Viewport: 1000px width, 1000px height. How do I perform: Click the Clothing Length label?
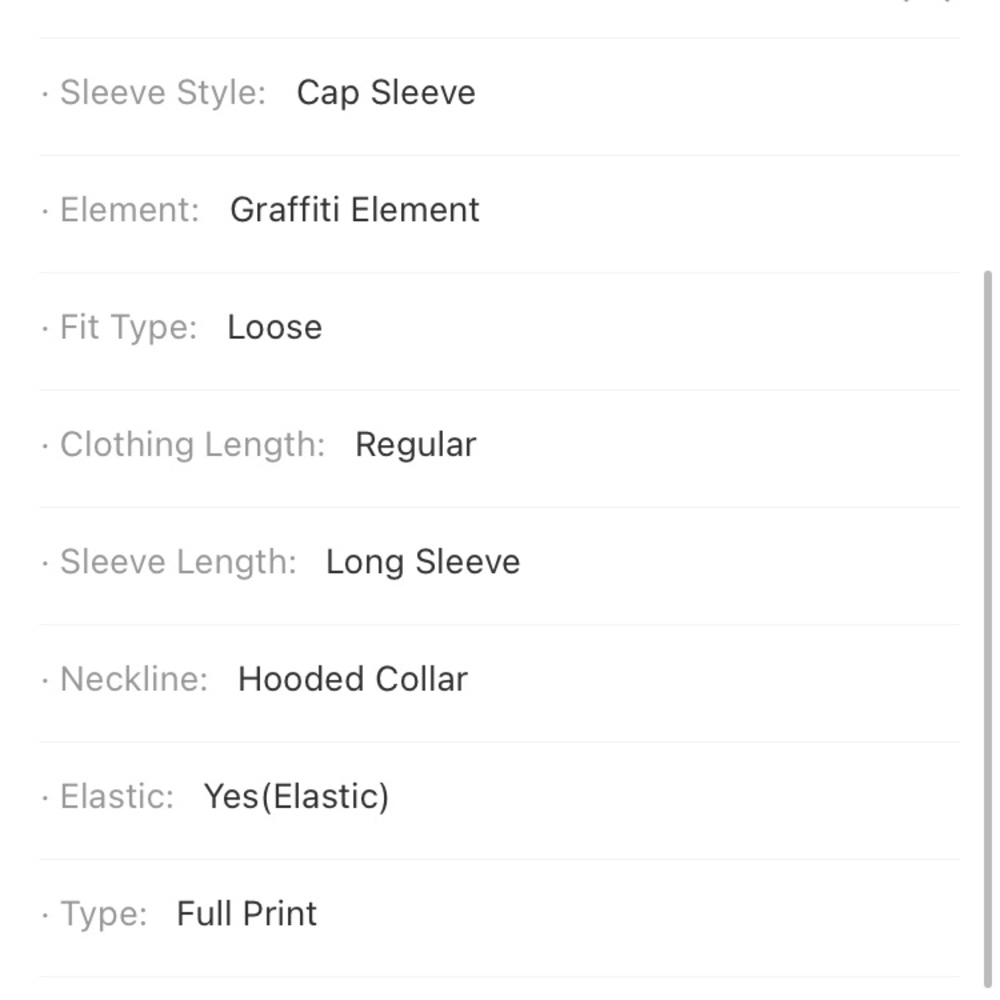point(193,445)
